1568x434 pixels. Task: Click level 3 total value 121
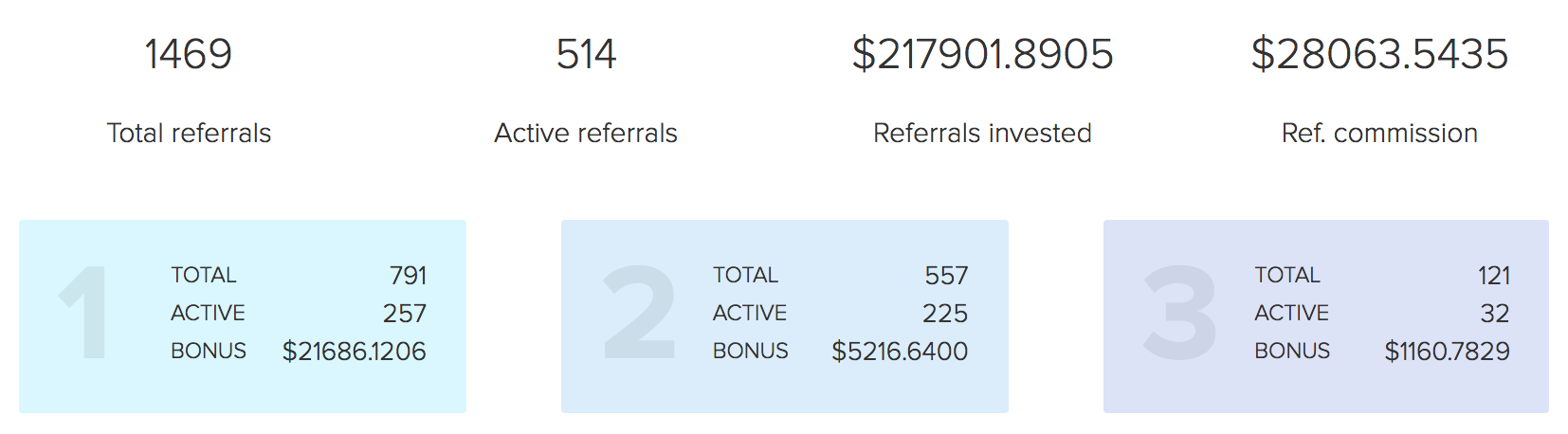click(1494, 276)
